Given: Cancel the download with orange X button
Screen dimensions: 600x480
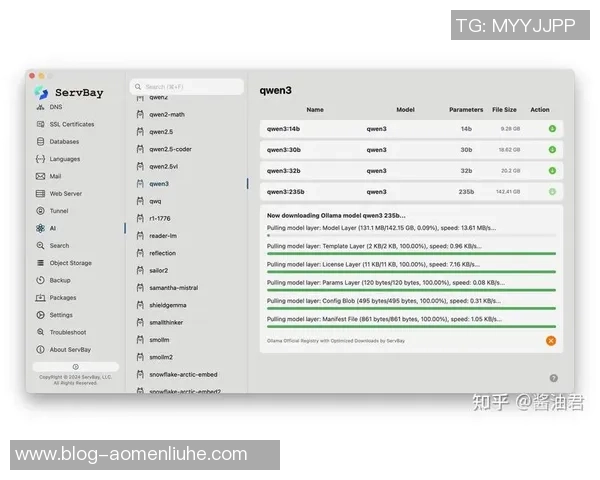Looking at the screenshot, I should [x=551, y=341].
